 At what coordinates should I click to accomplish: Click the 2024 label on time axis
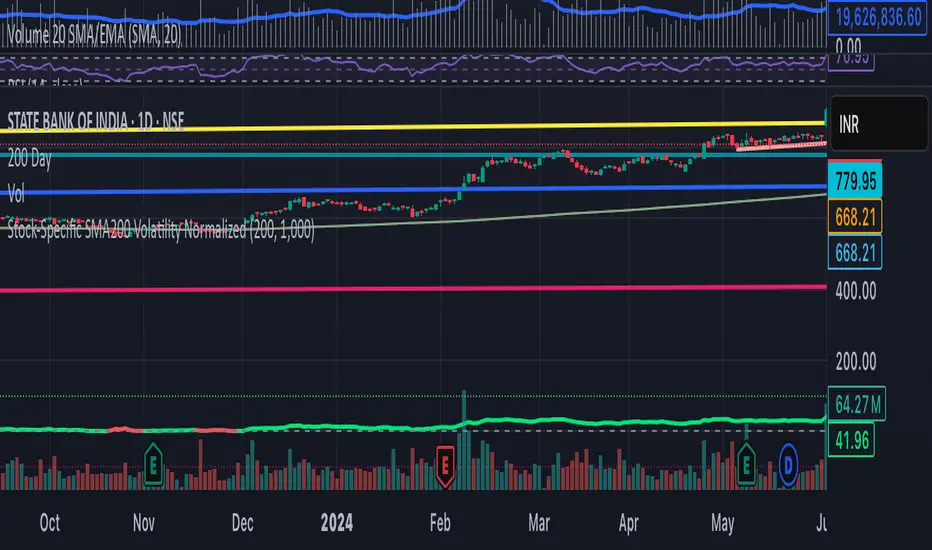(x=336, y=523)
